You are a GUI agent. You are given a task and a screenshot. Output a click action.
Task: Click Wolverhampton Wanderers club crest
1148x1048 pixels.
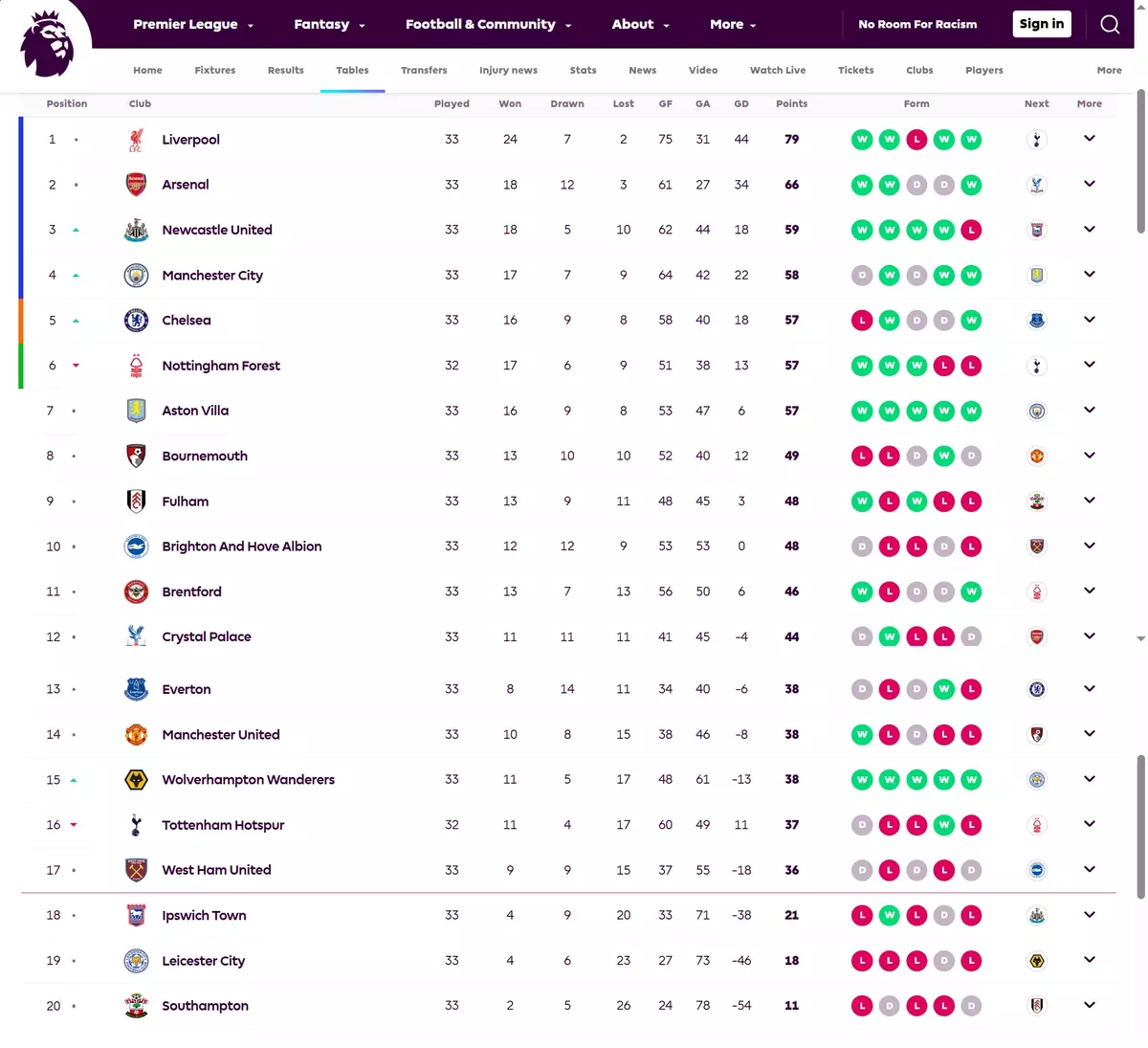click(136, 780)
